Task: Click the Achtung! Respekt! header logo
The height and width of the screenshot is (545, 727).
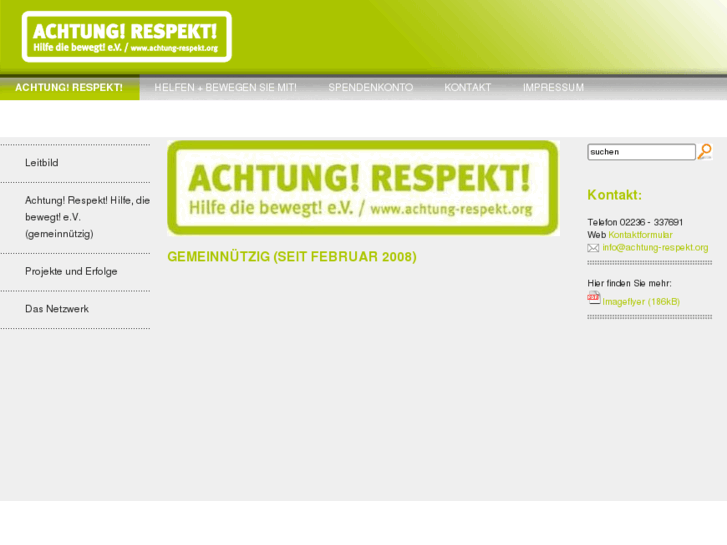Action: pos(127,37)
